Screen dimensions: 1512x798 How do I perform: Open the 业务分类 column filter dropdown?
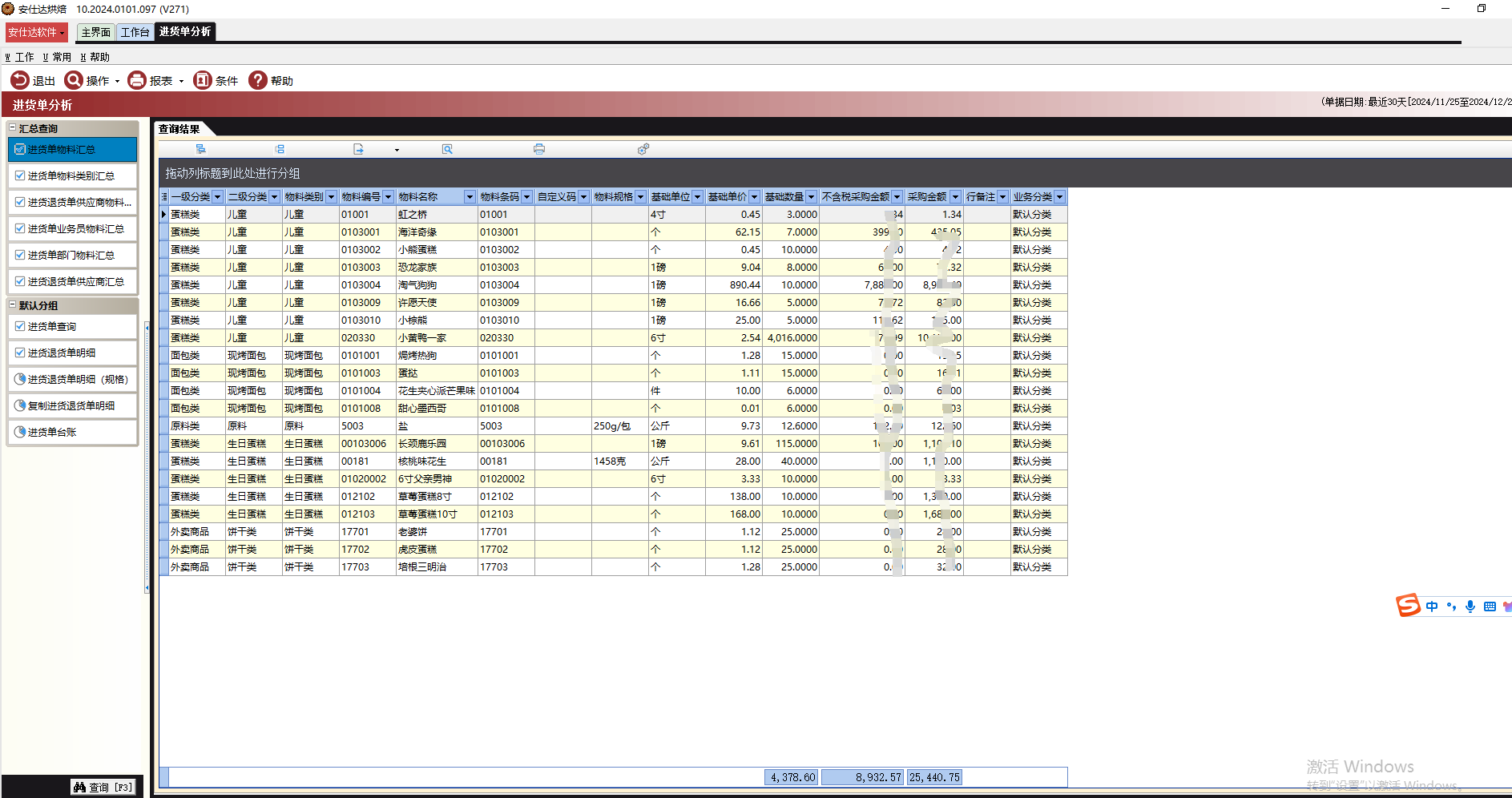(1059, 196)
